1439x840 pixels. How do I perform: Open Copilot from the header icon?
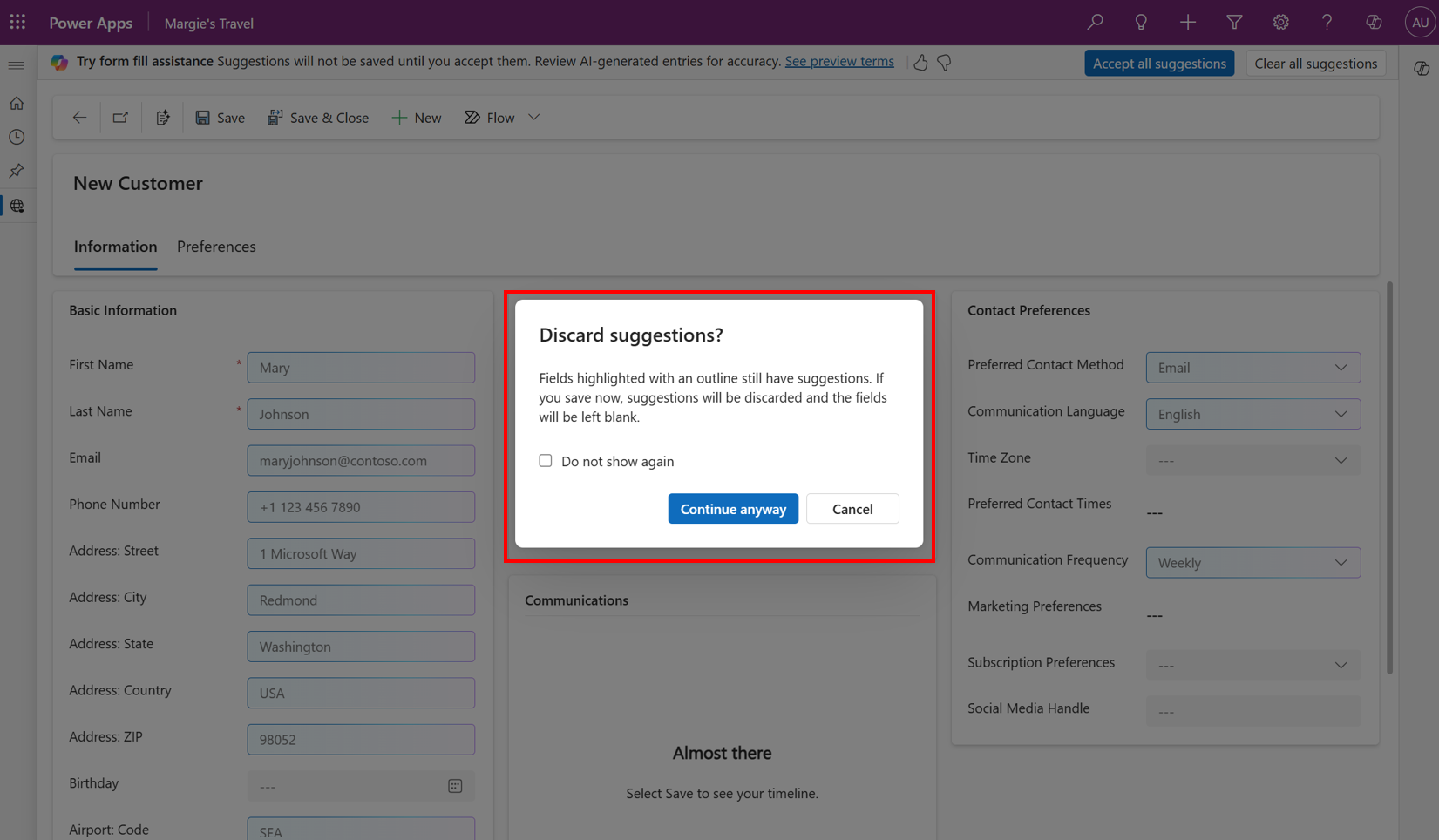coord(1374,22)
